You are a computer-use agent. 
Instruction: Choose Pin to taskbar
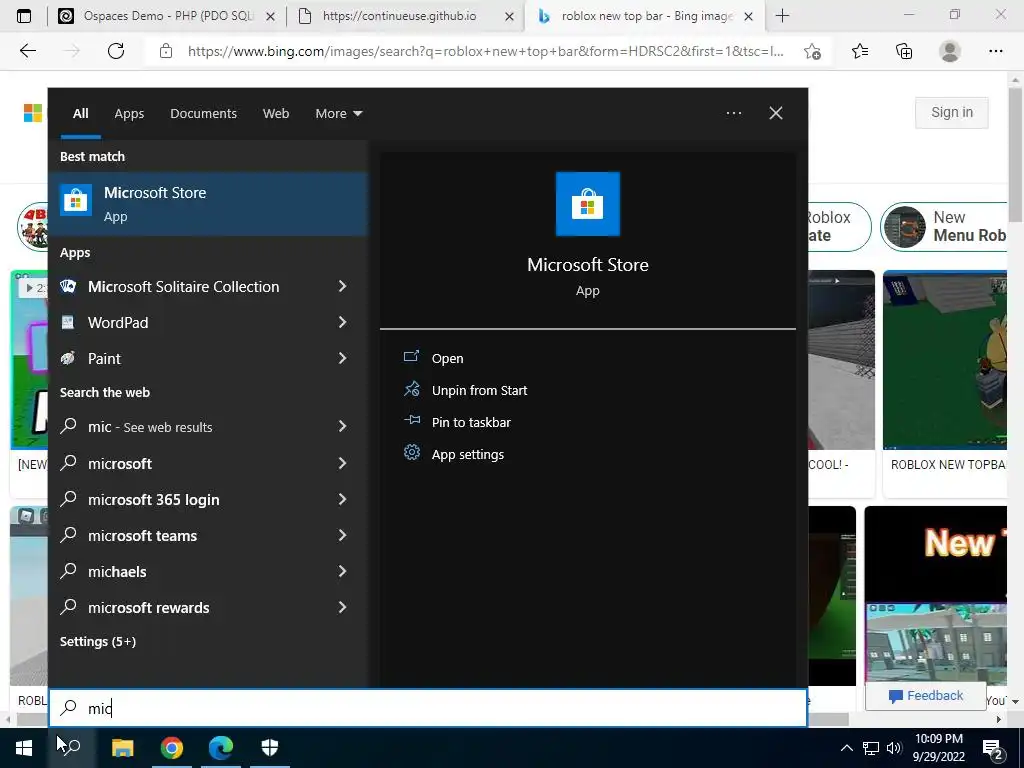point(471,423)
